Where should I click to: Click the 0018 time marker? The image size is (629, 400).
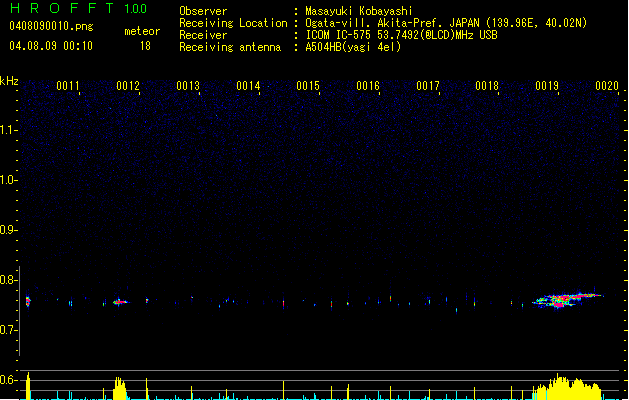point(487,86)
